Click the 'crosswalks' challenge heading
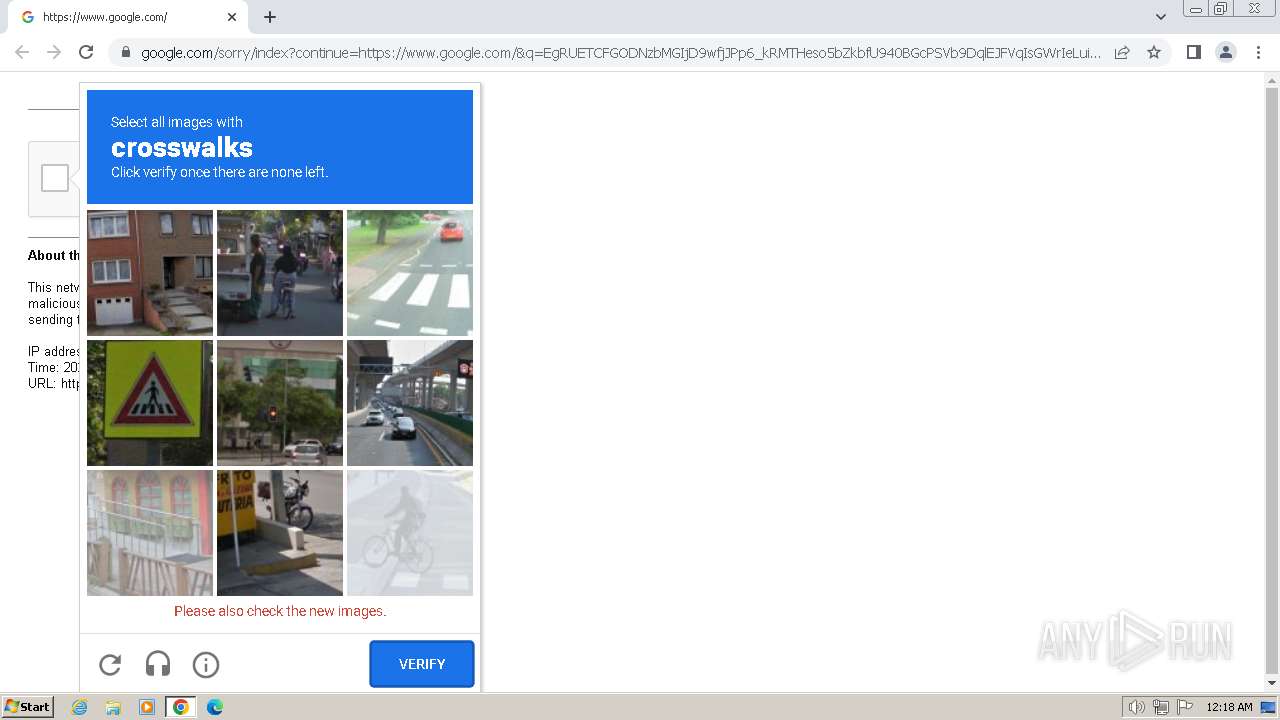1280x720 pixels. click(182, 148)
